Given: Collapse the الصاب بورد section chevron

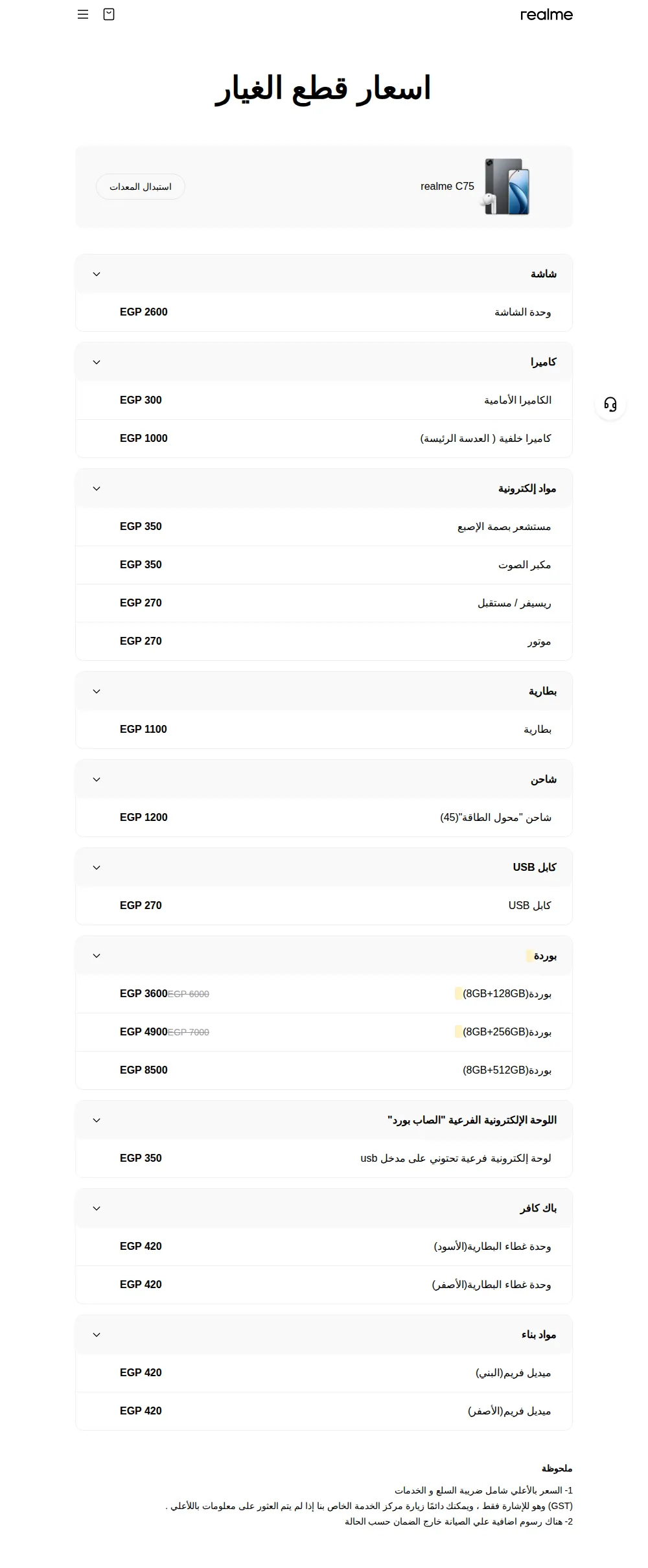Looking at the screenshot, I should point(97,1120).
